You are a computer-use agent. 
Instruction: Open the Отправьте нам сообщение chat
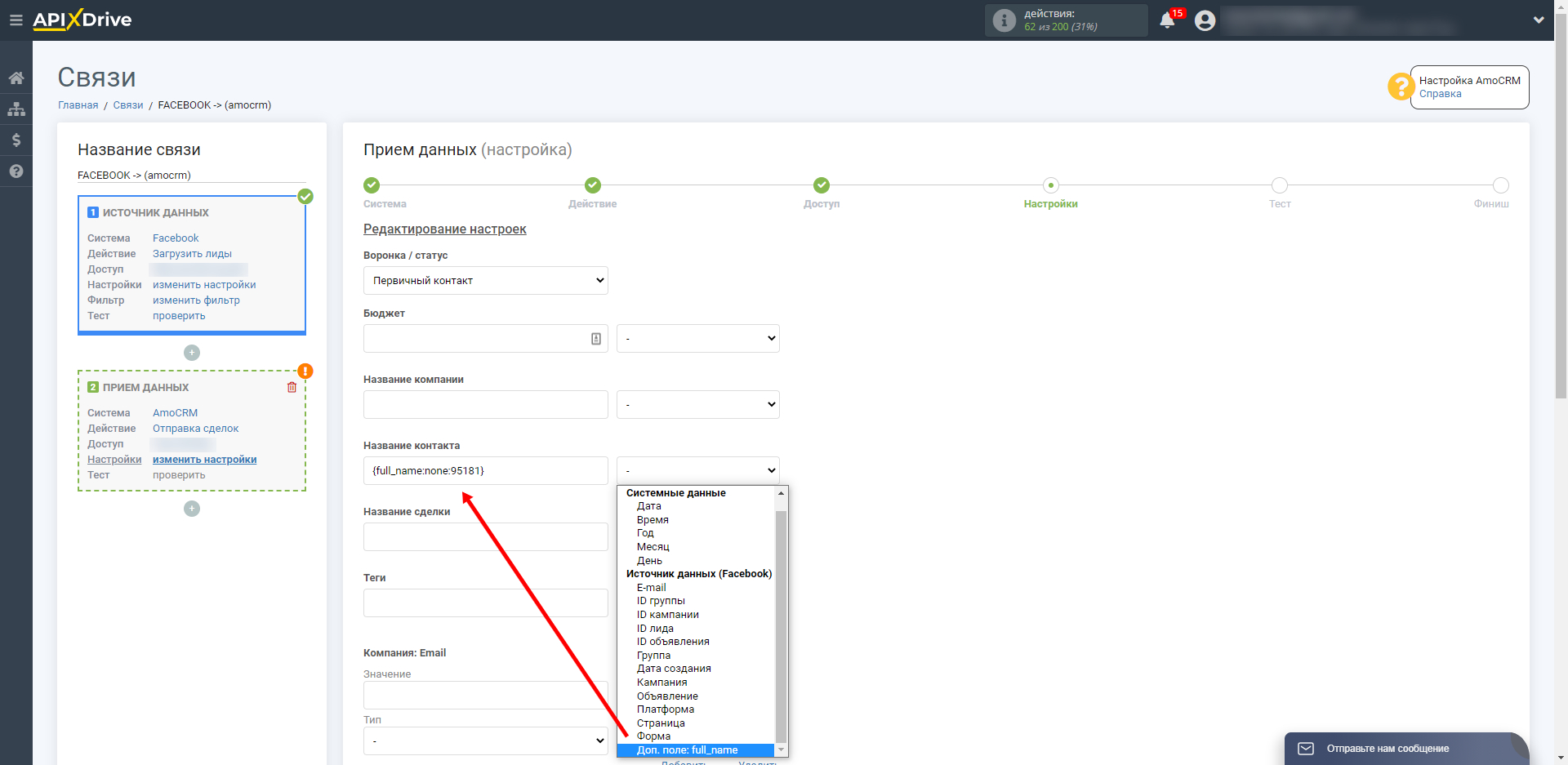1388,749
